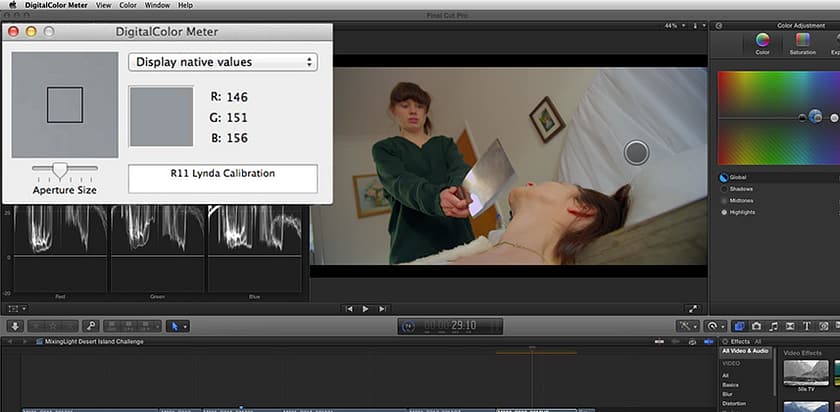The image size is (840, 412).
Task: Open the View menu
Action: tap(103, 5)
